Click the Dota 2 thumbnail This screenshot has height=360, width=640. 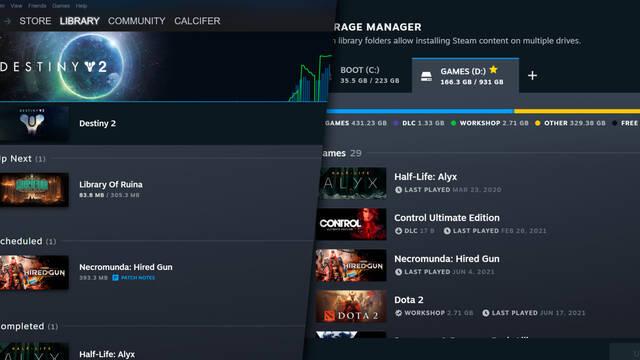(x=351, y=307)
